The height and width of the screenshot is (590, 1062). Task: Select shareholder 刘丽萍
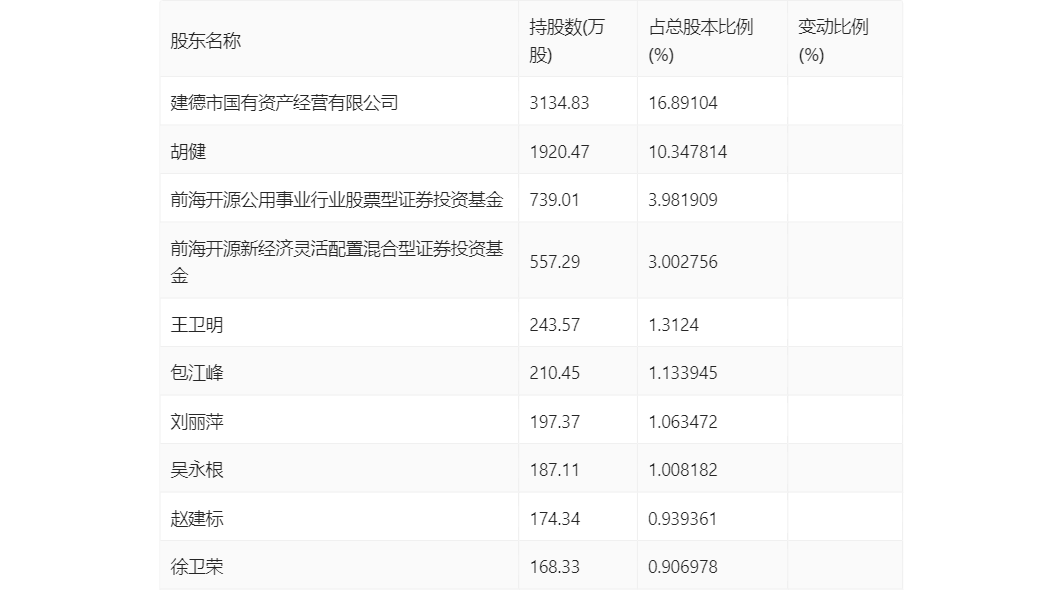coord(197,422)
